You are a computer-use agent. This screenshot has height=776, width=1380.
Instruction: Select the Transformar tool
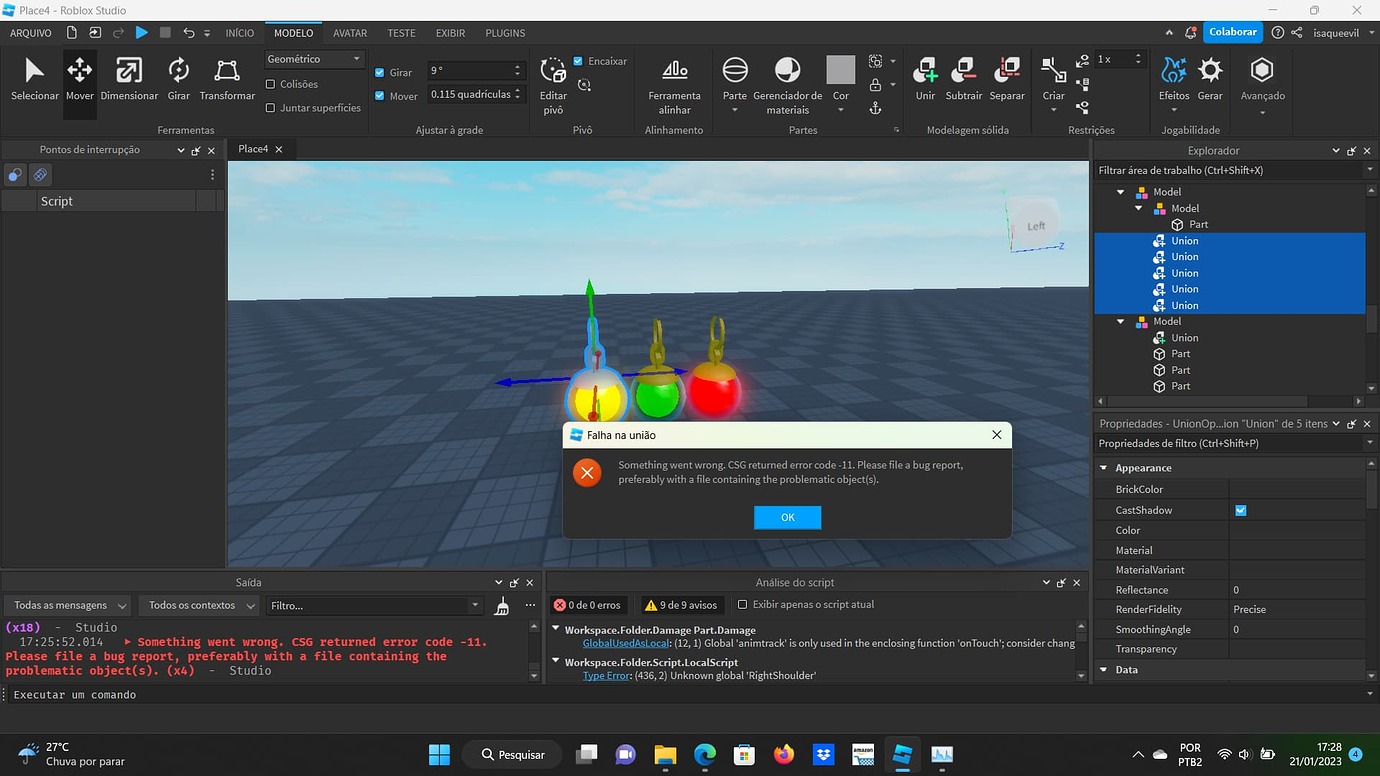[227, 80]
